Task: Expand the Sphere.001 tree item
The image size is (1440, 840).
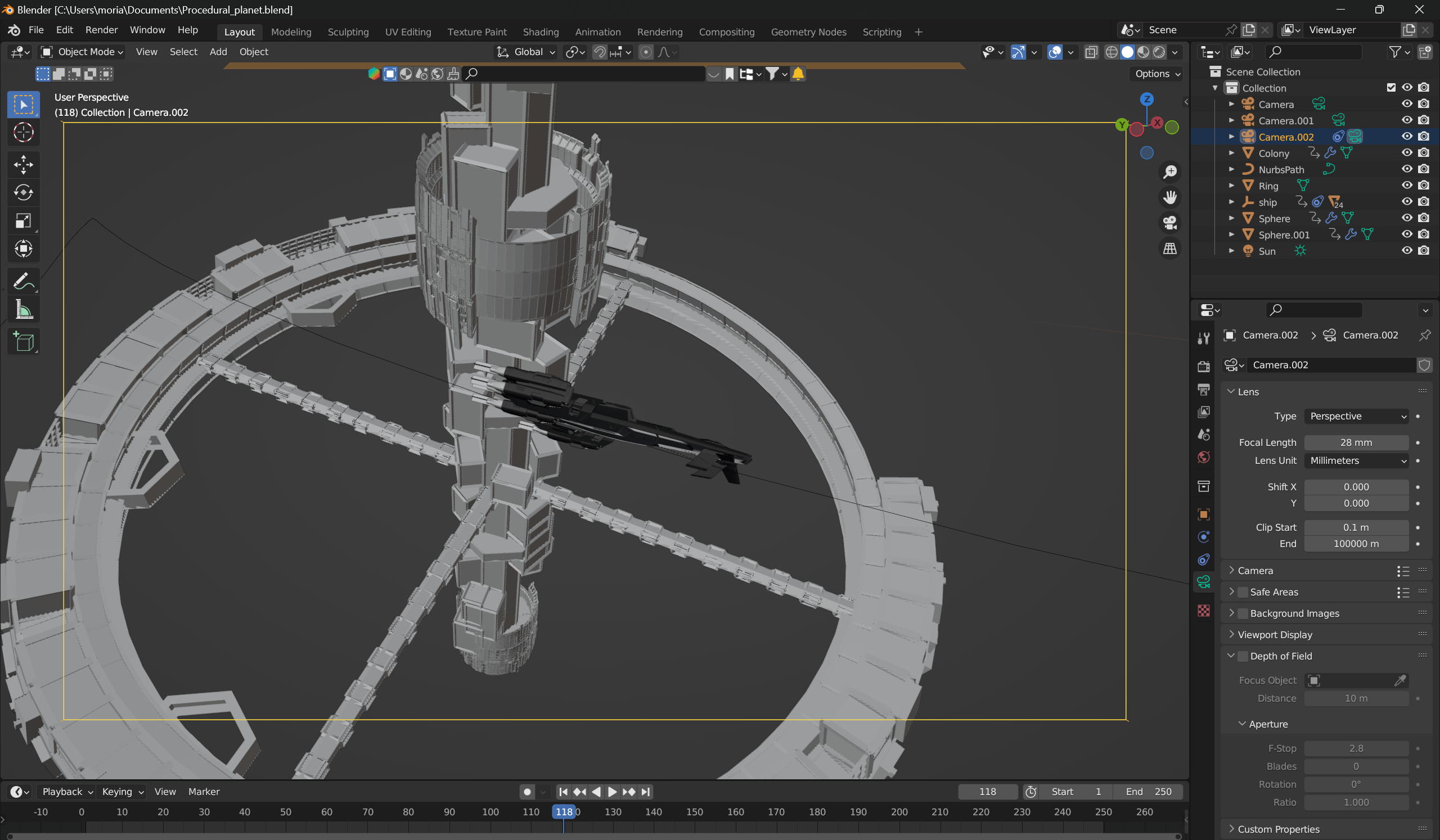Action: coord(1231,234)
